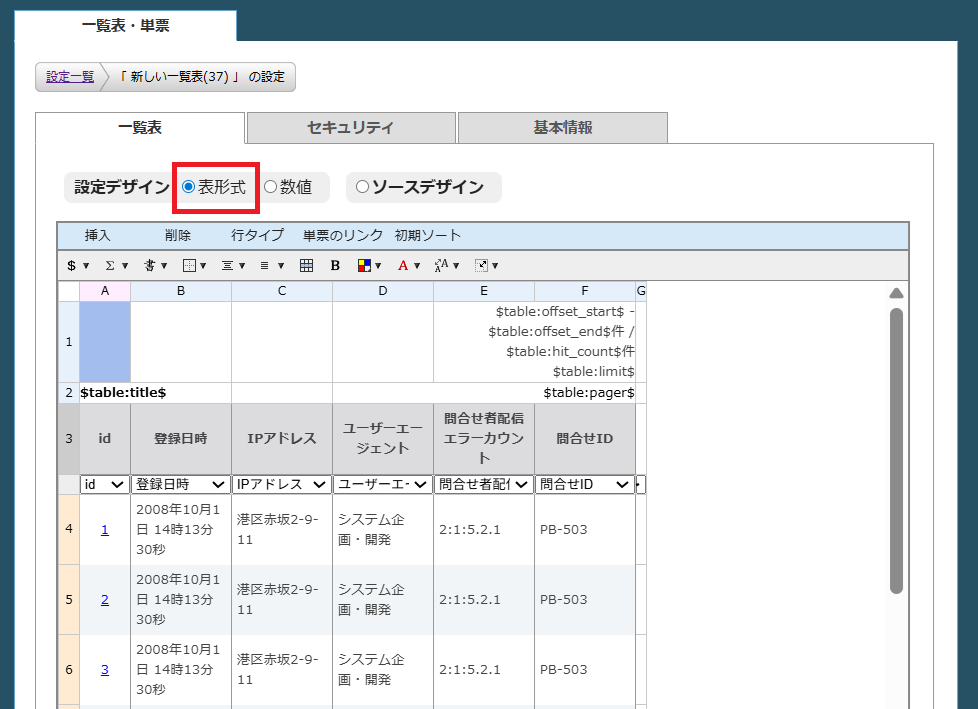Select the 数値 radio button
978x709 pixels.
pos(270,187)
